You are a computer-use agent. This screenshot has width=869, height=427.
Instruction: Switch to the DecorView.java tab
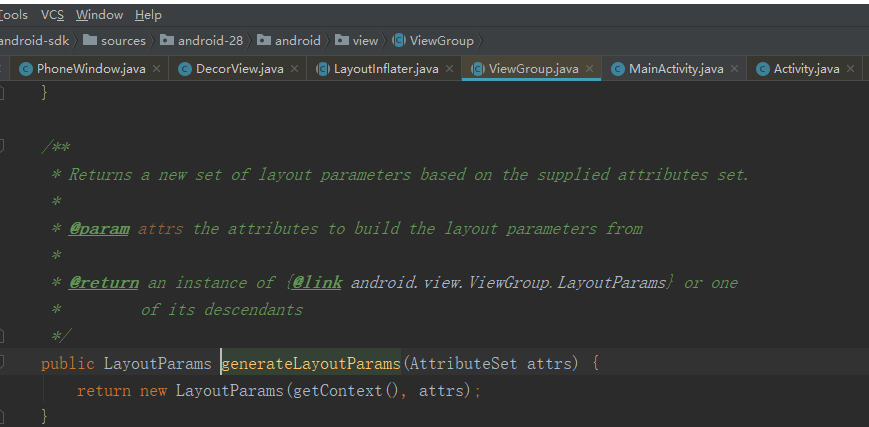239,69
